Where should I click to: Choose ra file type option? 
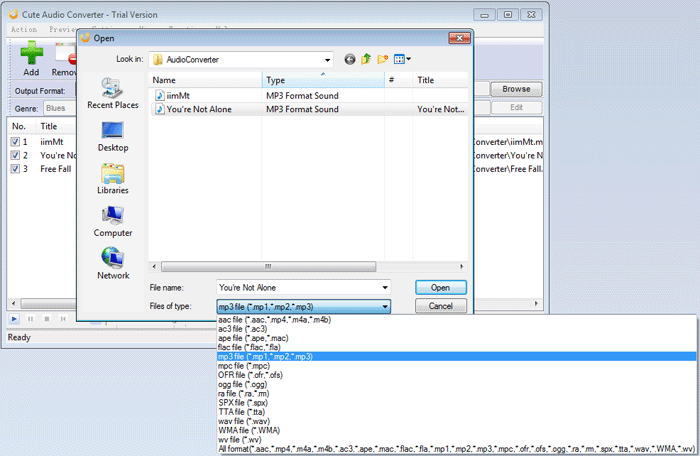[456, 393]
